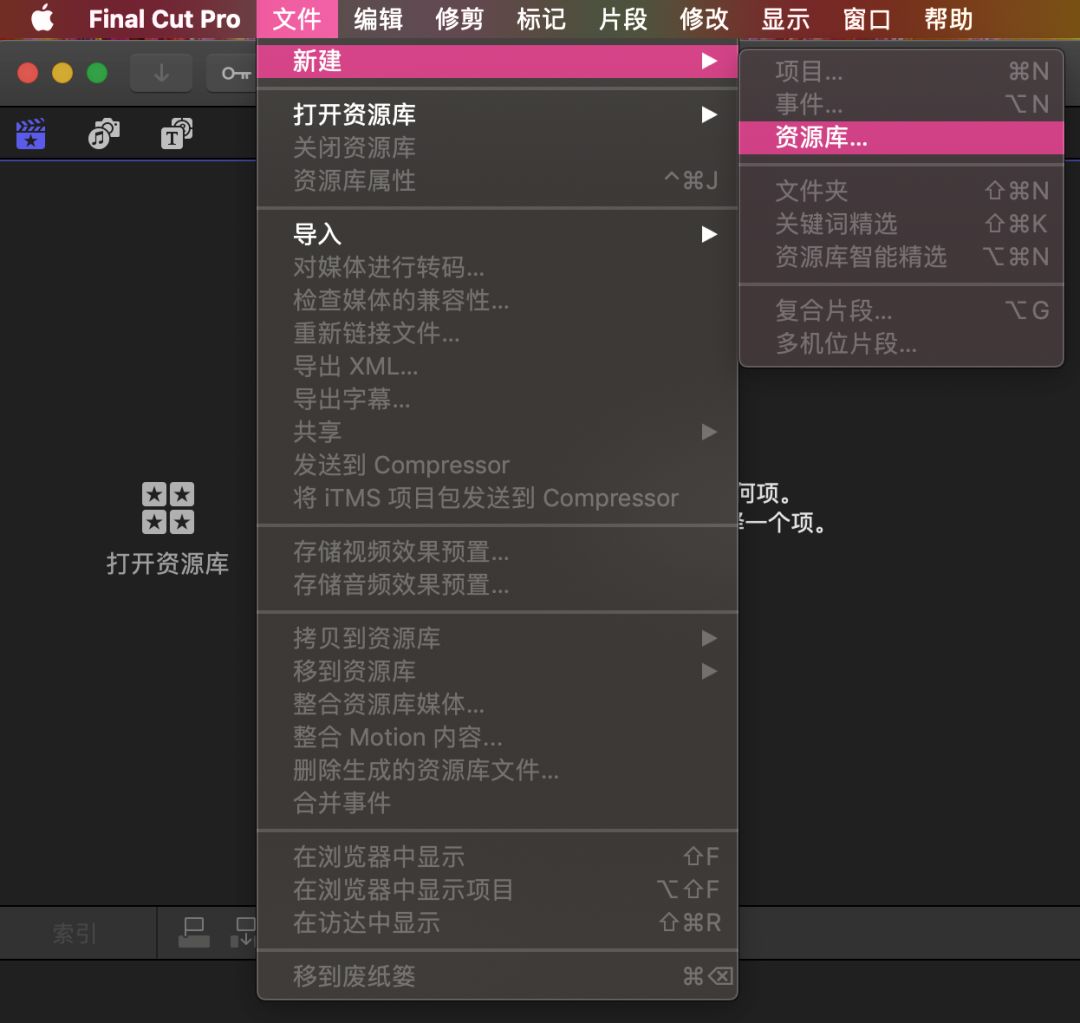Screen dimensions: 1080x1023
Task: Open the Final Cut Pro application menu
Action: pos(164,19)
